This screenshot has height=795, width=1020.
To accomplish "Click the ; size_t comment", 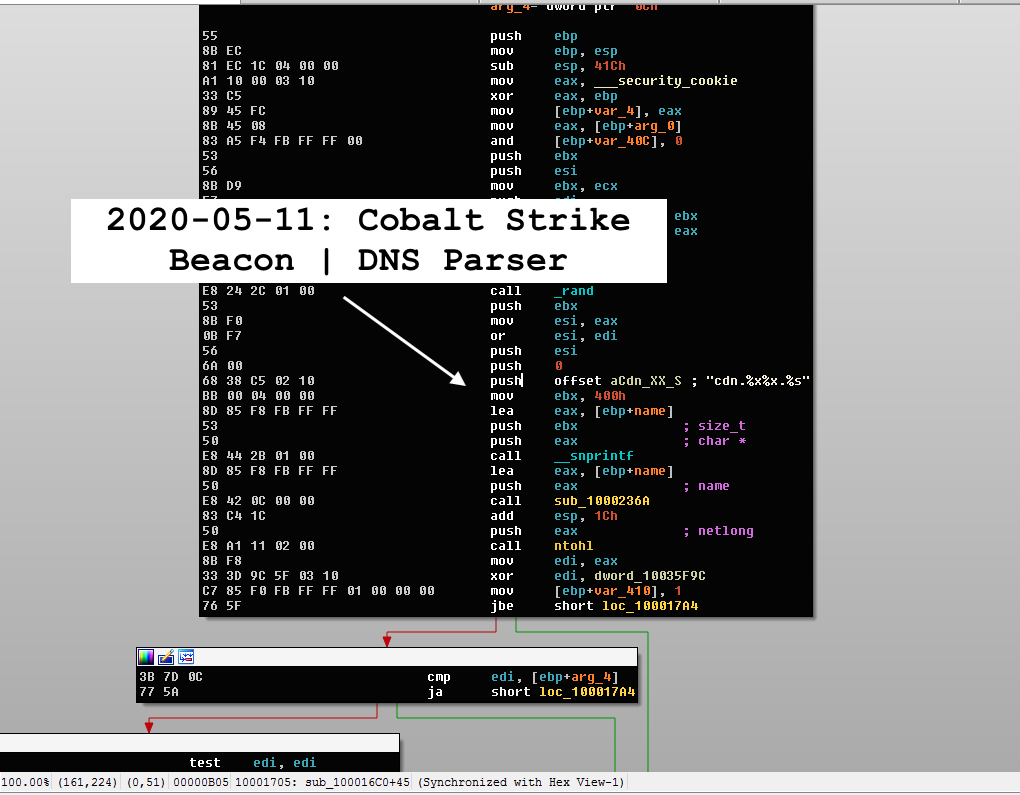I will [x=714, y=425].
